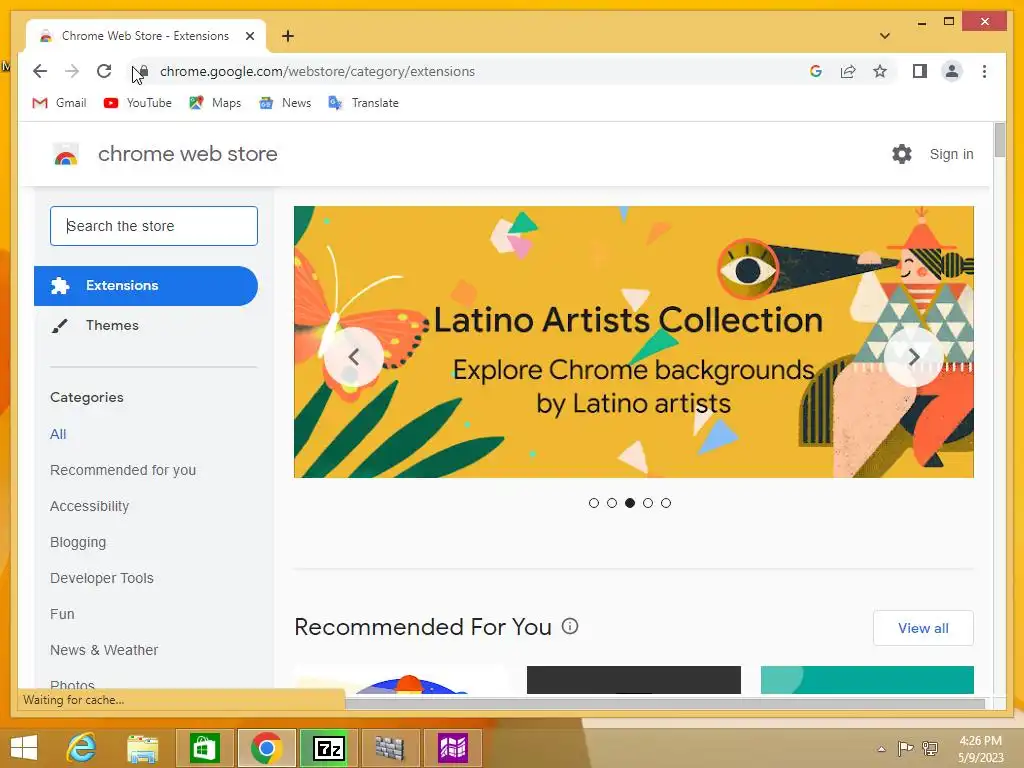1024x768 pixels.
Task: Click the address bar URL
Action: pyautogui.click(x=317, y=71)
